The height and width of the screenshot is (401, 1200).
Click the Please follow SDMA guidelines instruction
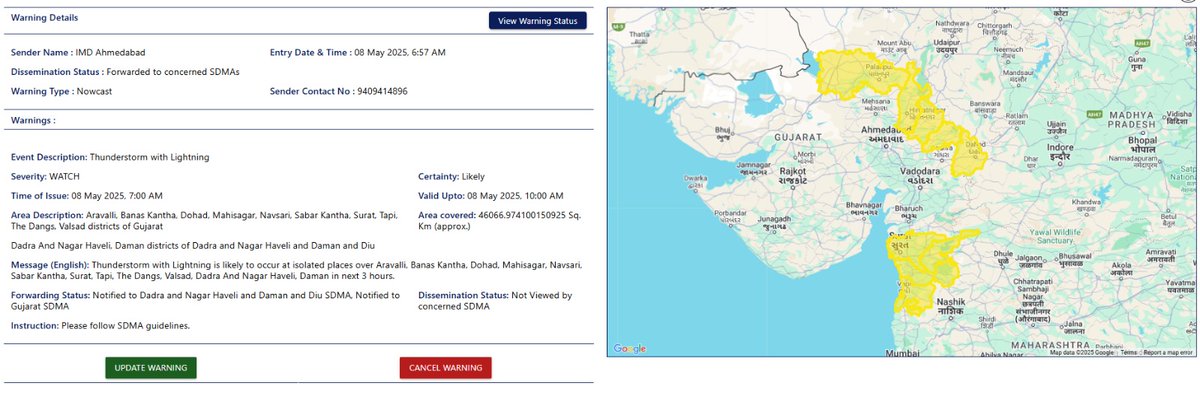[x=125, y=326]
